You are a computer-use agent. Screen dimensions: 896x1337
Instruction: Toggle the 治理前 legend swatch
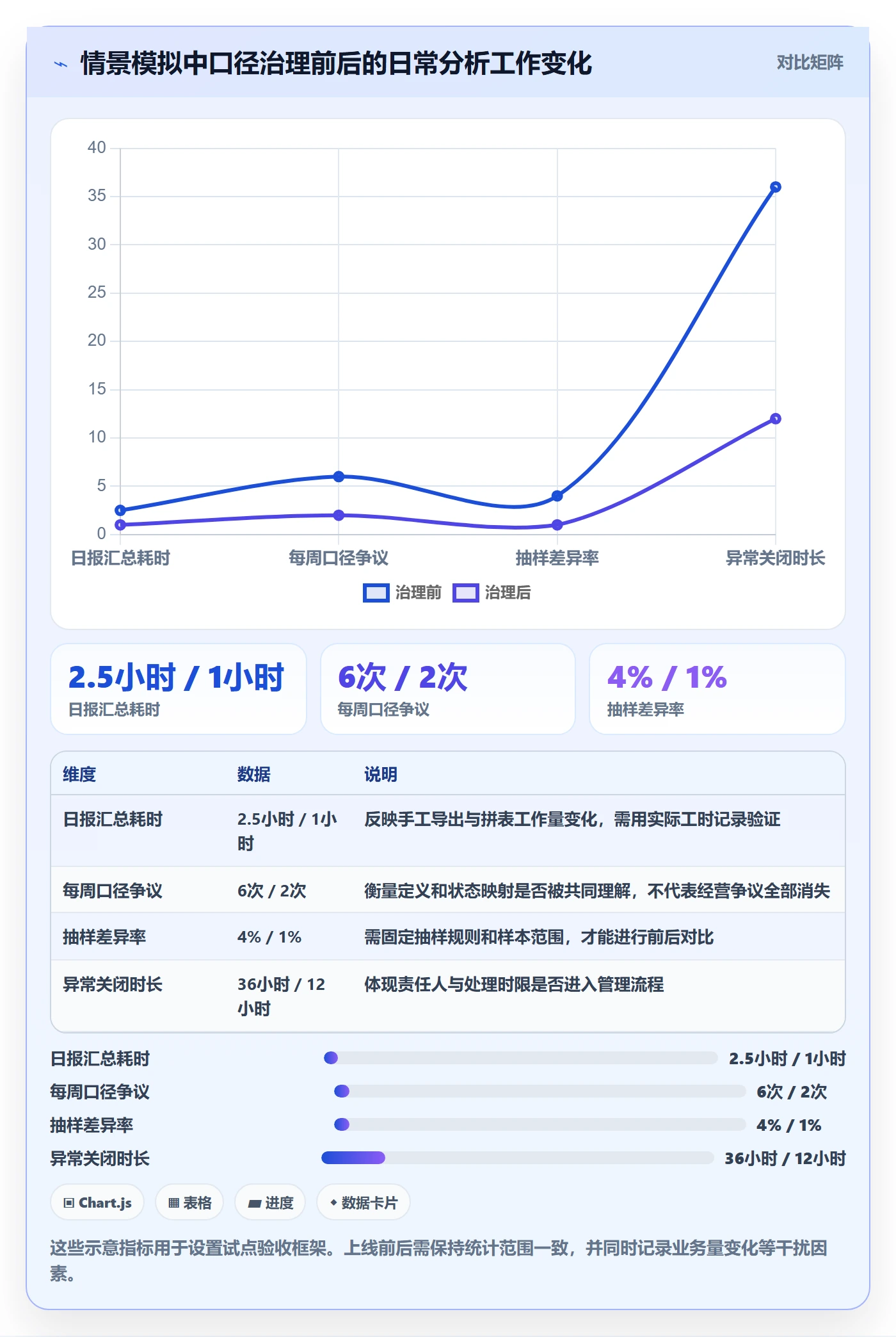(x=376, y=593)
